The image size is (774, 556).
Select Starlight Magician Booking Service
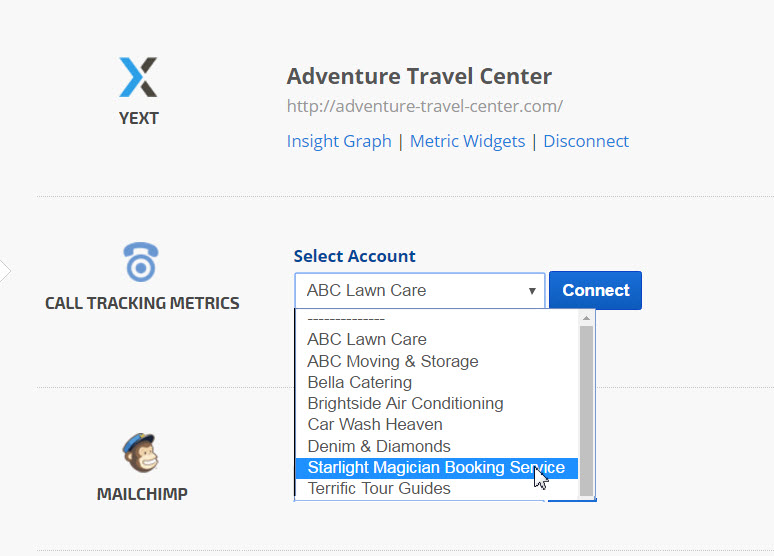[x=436, y=468]
